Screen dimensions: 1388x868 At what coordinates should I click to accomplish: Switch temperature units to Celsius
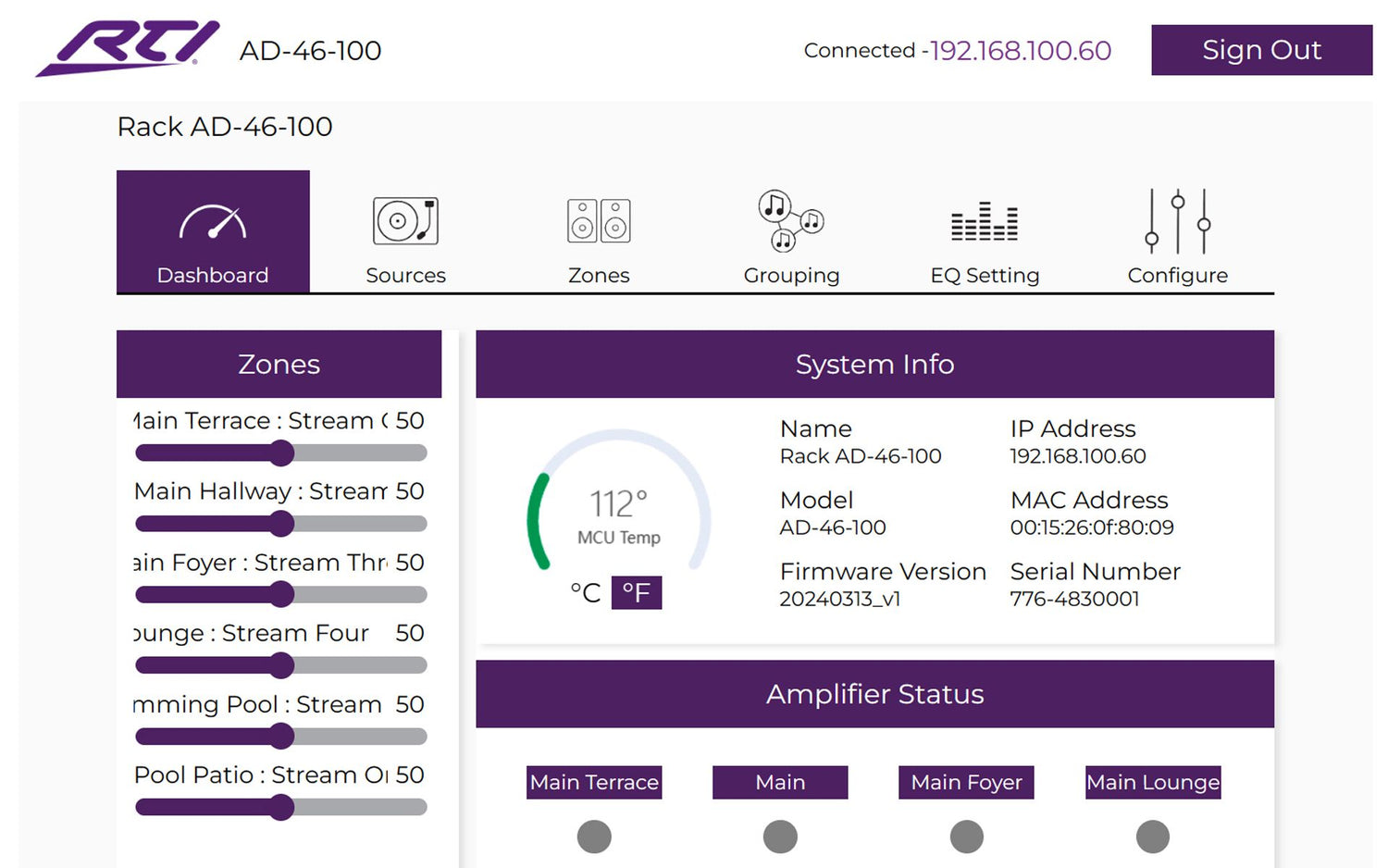(586, 592)
